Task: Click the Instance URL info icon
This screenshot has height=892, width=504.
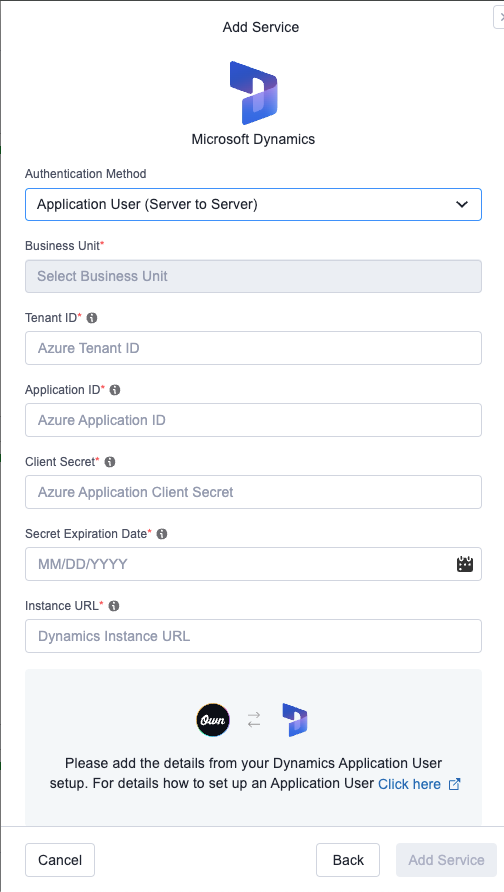Action: tap(114, 606)
